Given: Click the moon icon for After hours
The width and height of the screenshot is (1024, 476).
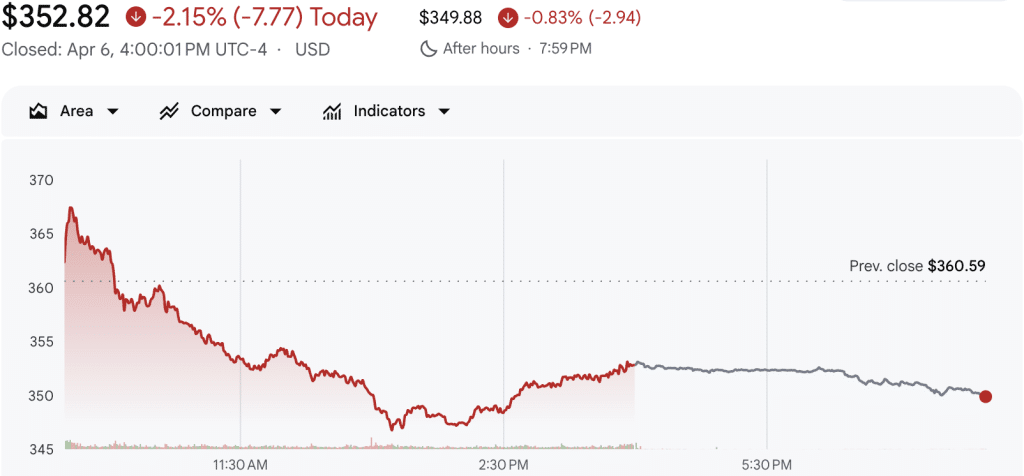Looking at the screenshot, I should point(429,48).
